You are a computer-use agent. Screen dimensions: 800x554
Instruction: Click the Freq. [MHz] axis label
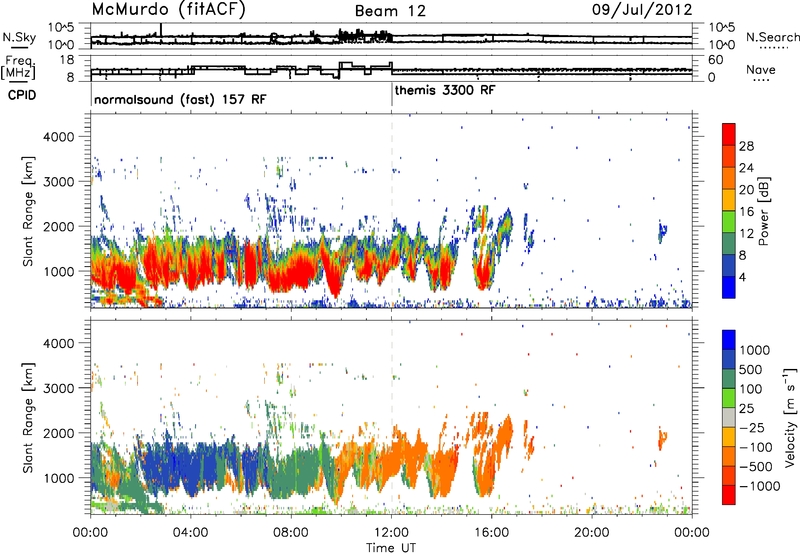click(20, 68)
